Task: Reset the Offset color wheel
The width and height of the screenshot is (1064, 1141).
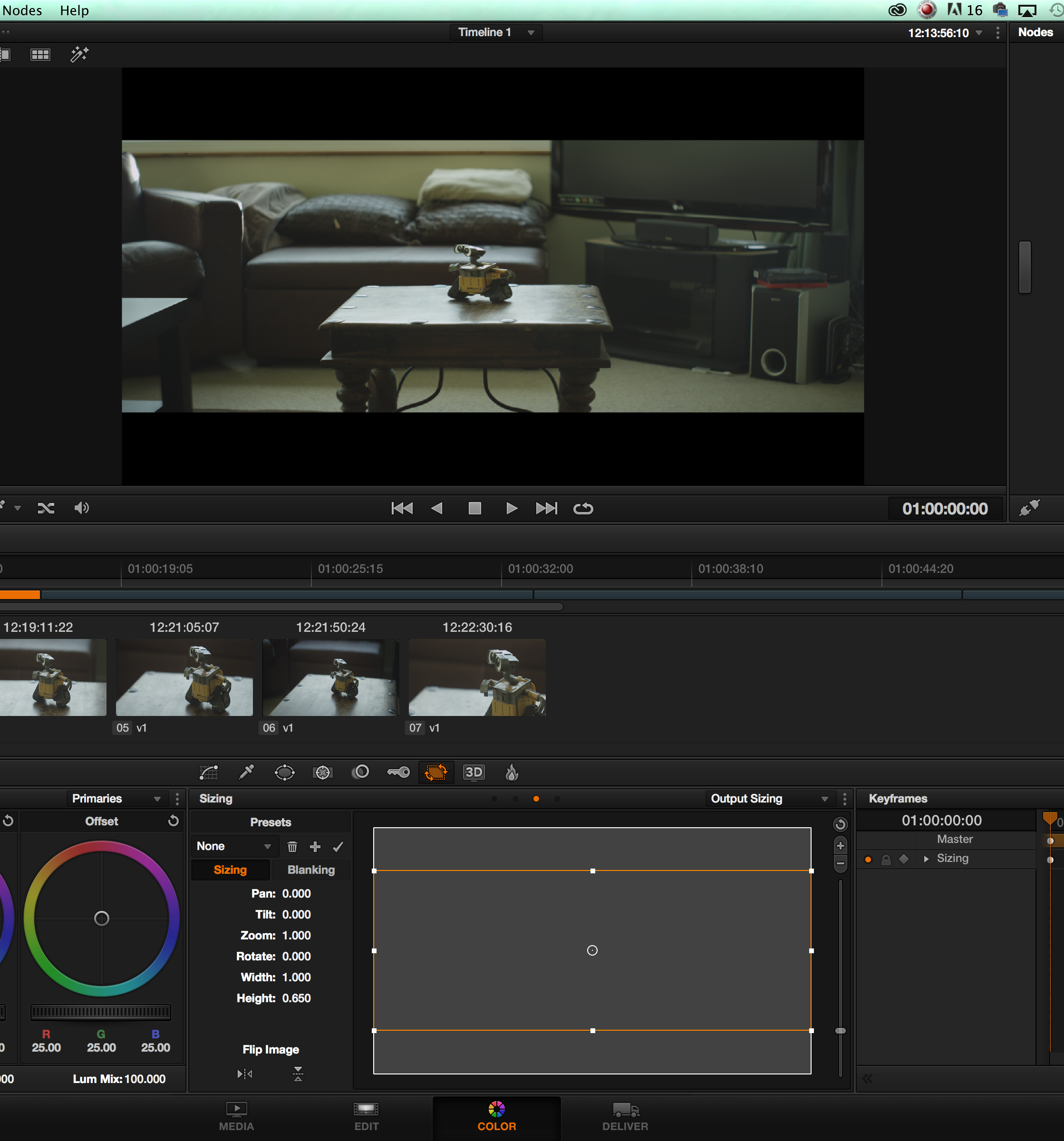Action: [173, 821]
